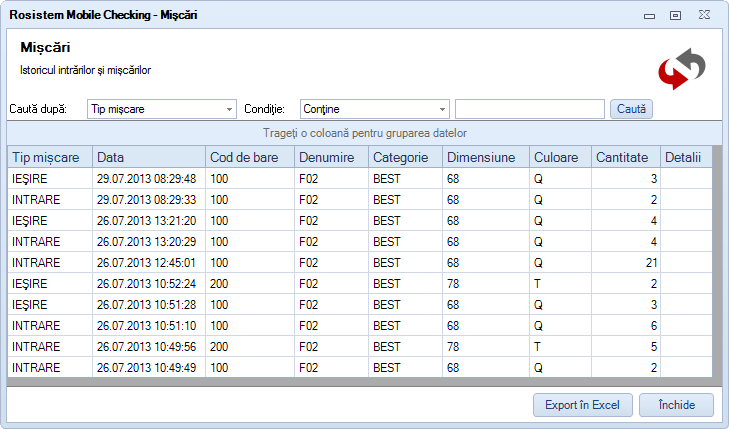Screen dimensions: 729x429
Task: Sort by the Culoare column header
Action: (x=559, y=157)
